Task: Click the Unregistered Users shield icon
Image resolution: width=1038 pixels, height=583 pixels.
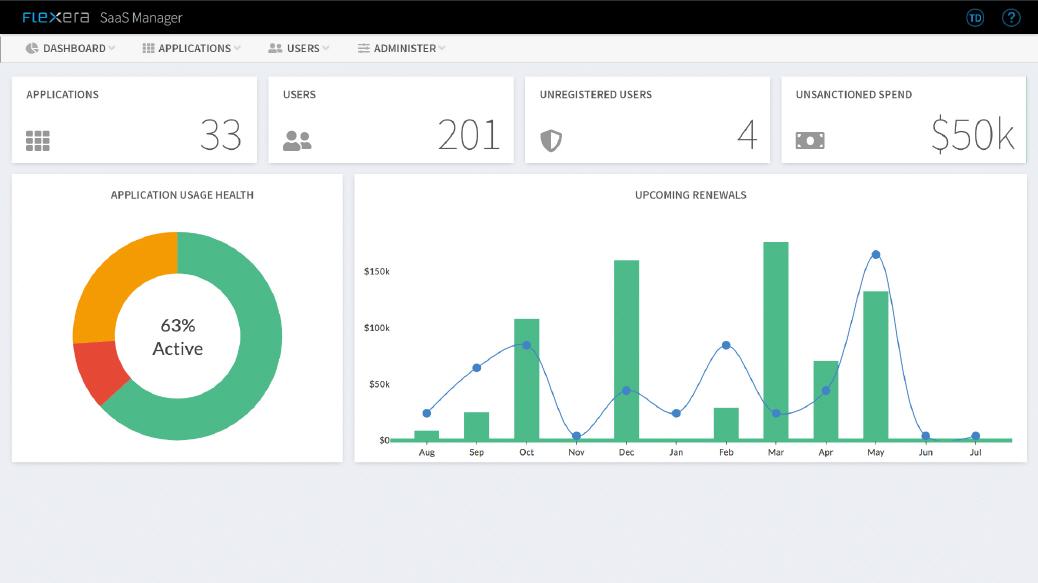Action: tap(551, 141)
